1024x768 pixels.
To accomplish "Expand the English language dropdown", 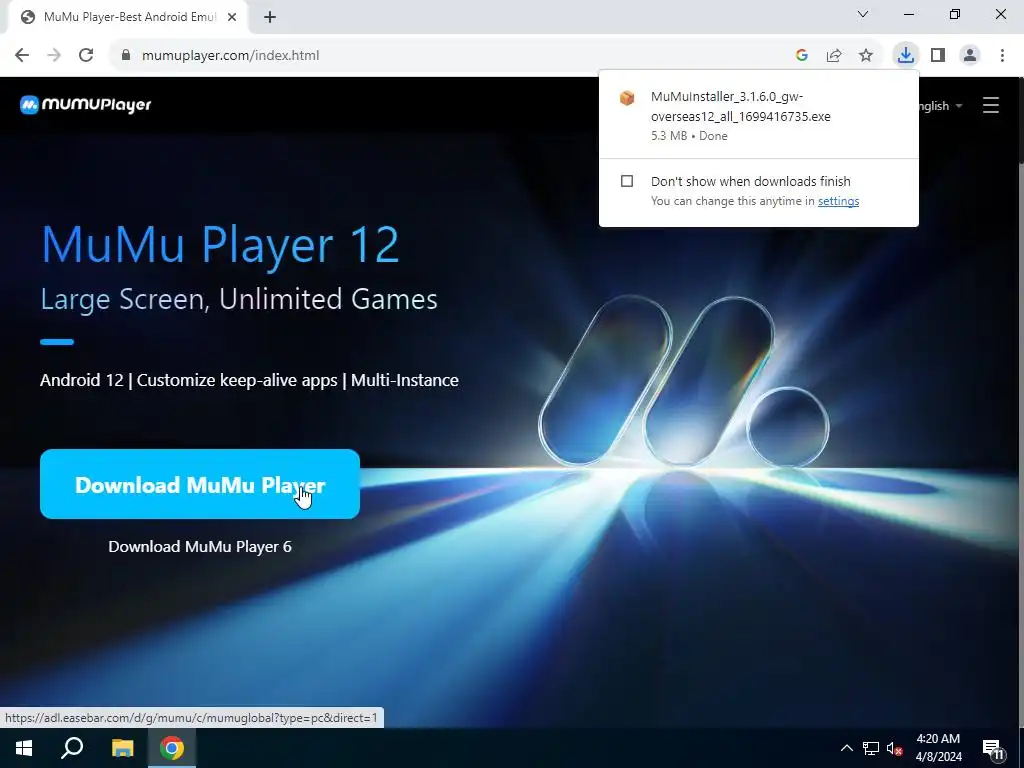I will point(940,106).
